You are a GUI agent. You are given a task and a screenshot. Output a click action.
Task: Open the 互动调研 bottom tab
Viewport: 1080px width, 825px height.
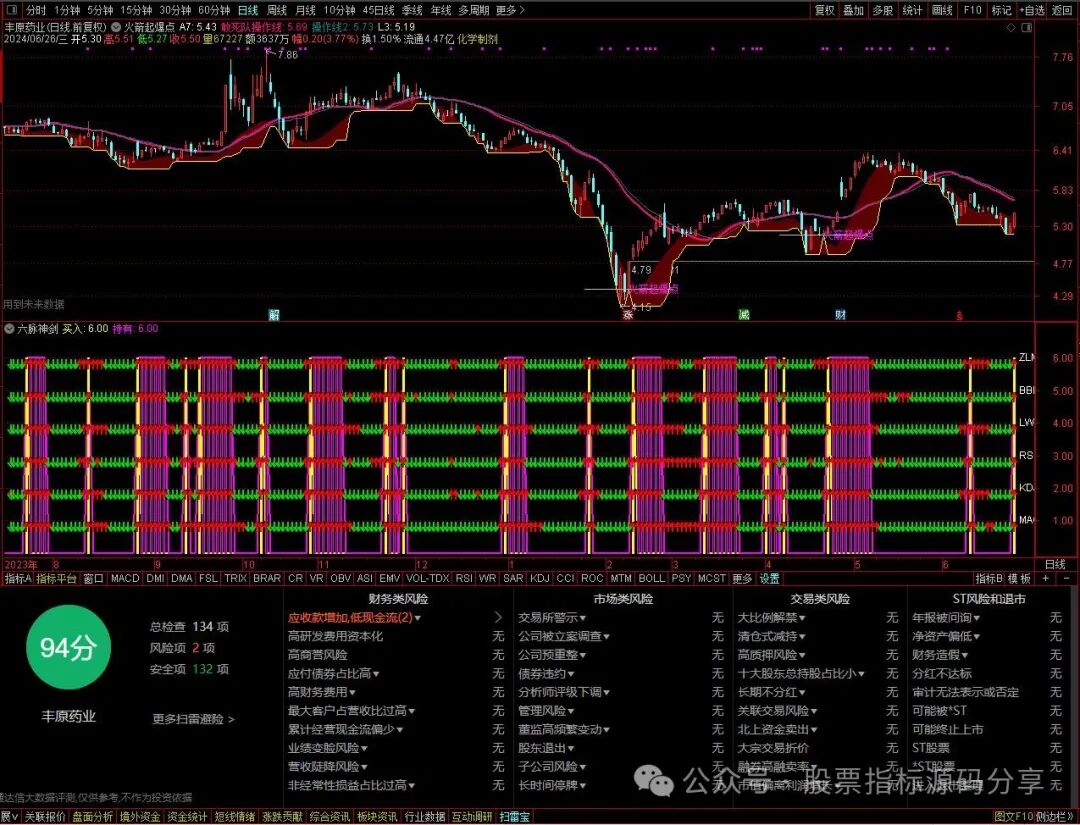click(472, 817)
